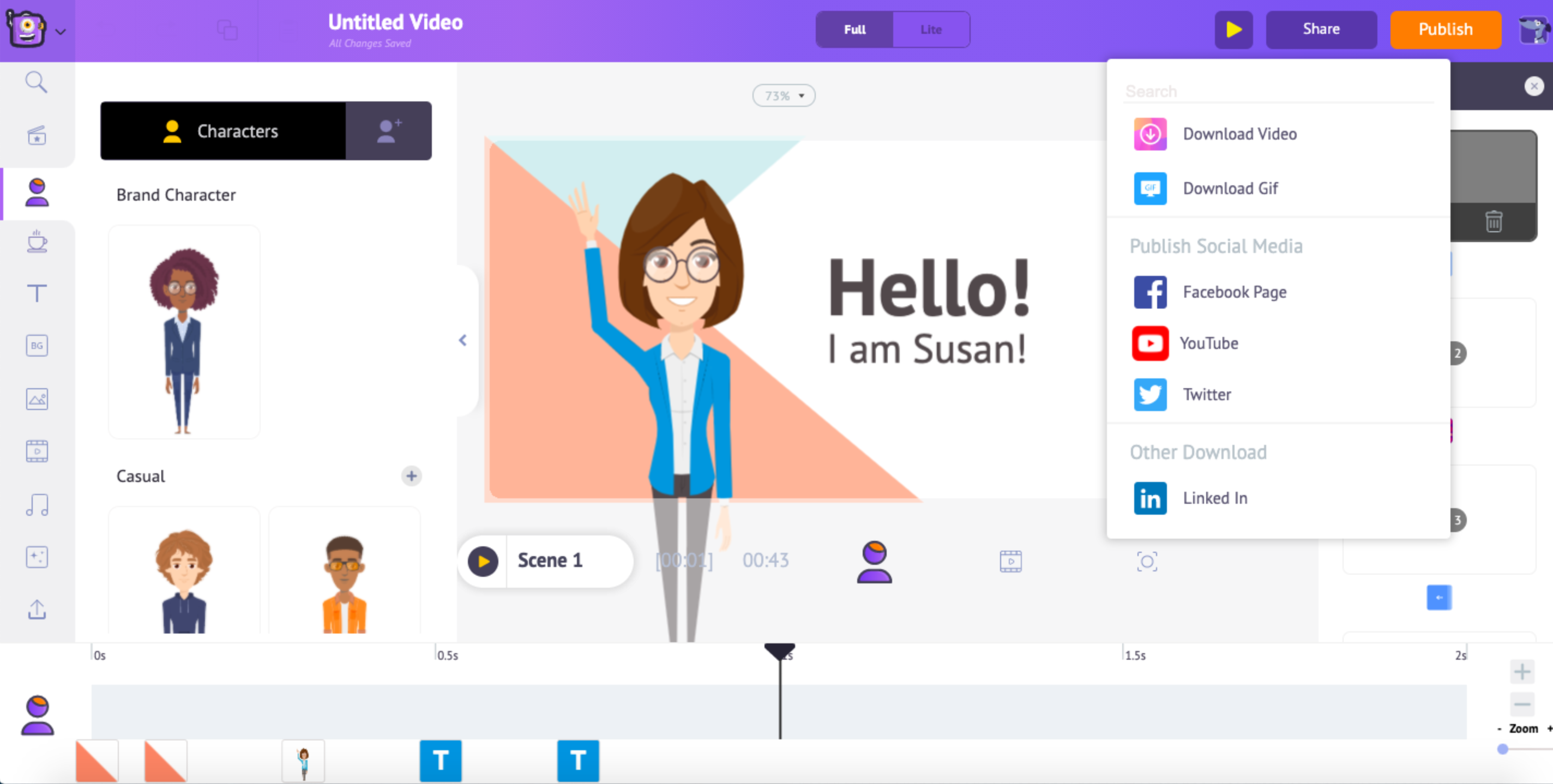Expand Casual characters with plus button
Image resolution: width=1553 pixels, height=784 pixels.
tap(411, 476)
